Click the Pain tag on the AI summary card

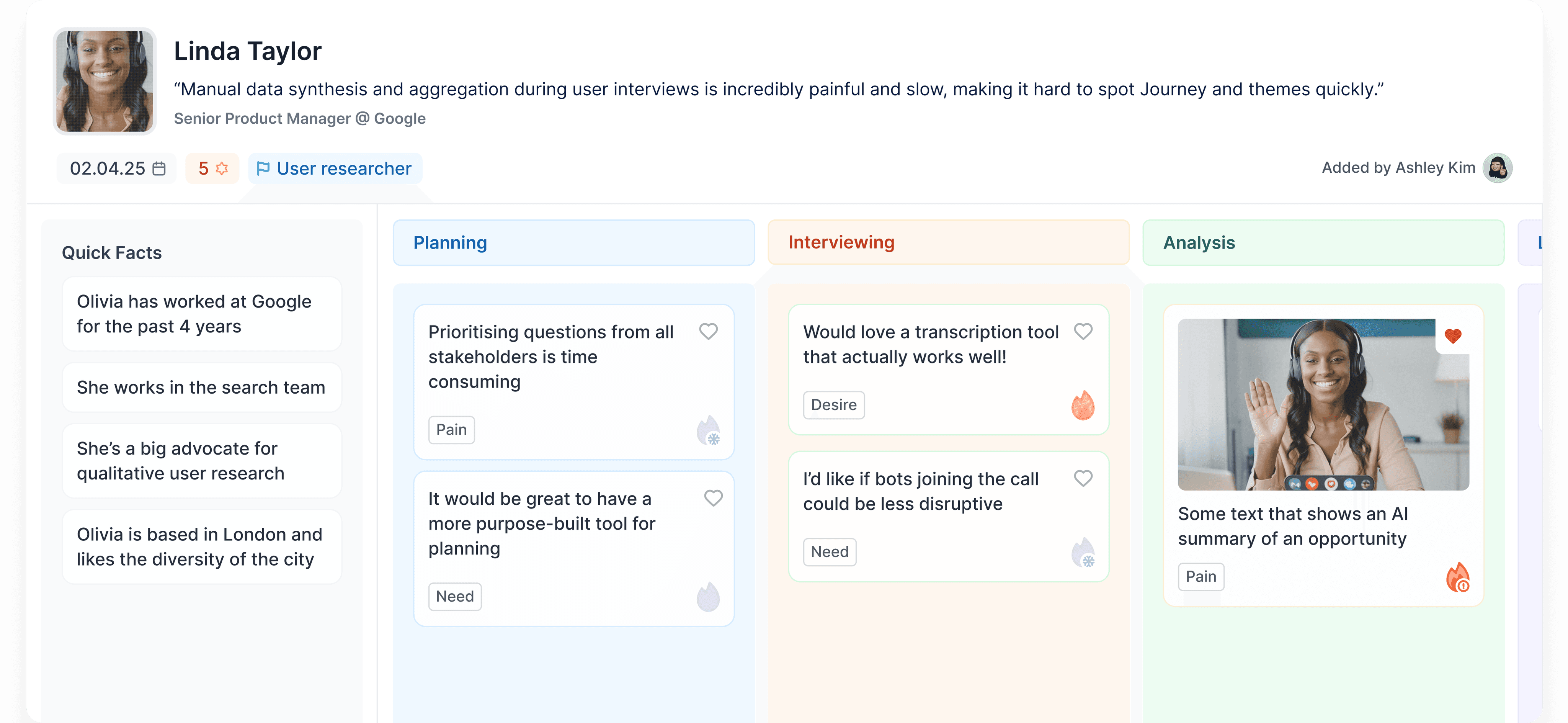(1200, 576)
